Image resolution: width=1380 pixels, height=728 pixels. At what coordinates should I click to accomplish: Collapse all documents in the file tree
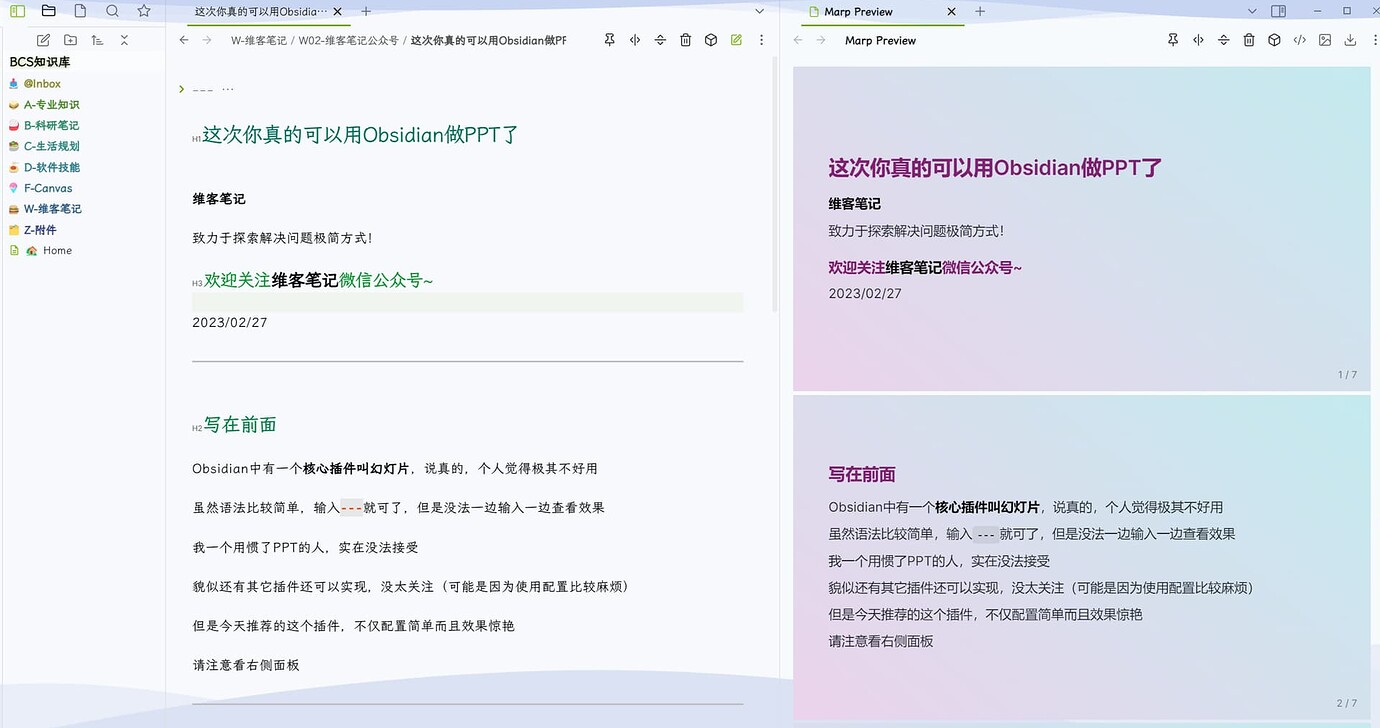point(124,40)
